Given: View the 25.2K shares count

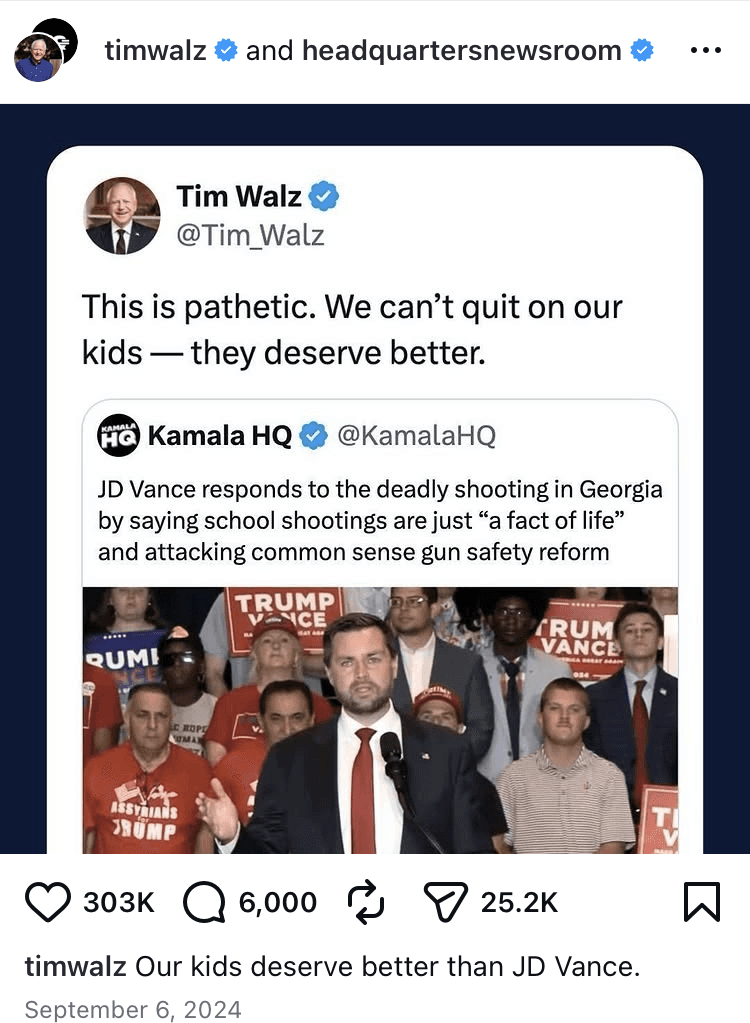Looking at the screenshot, I should (x=519, y=902).
